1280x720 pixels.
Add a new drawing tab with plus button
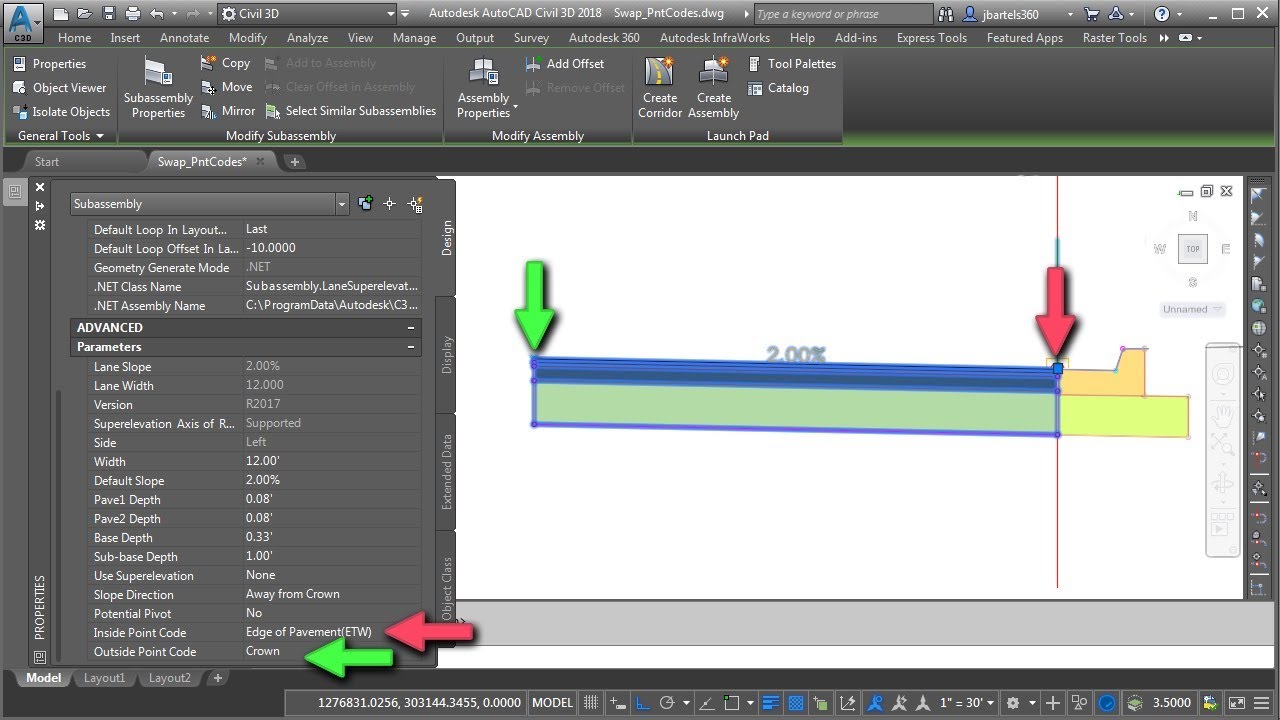(x=295, y=161)
